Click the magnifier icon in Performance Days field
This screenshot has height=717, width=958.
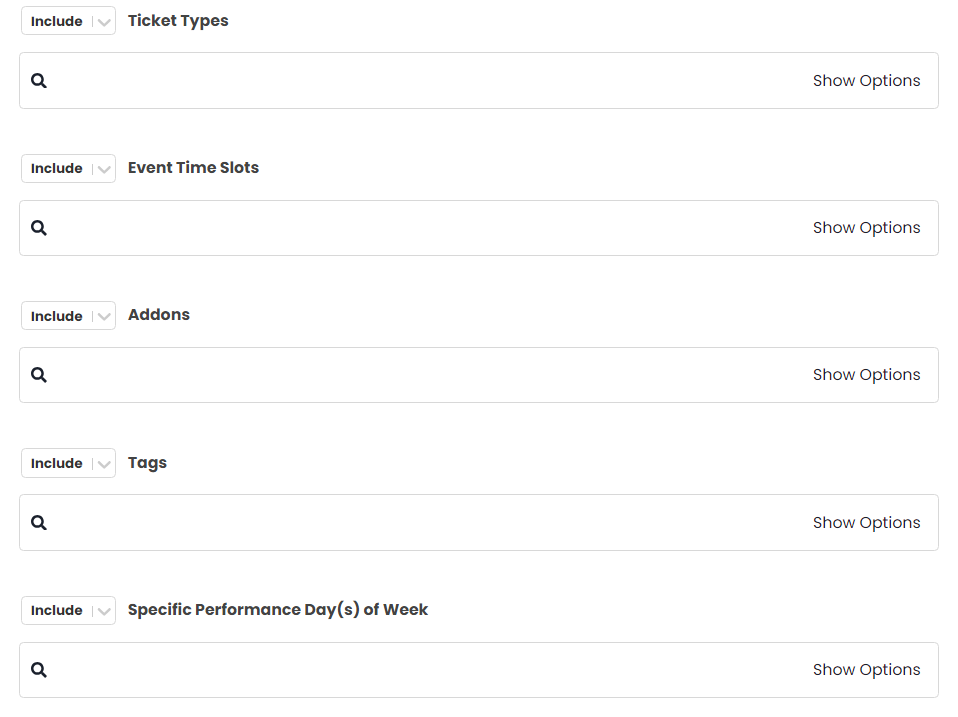click(x=38, y=669)
